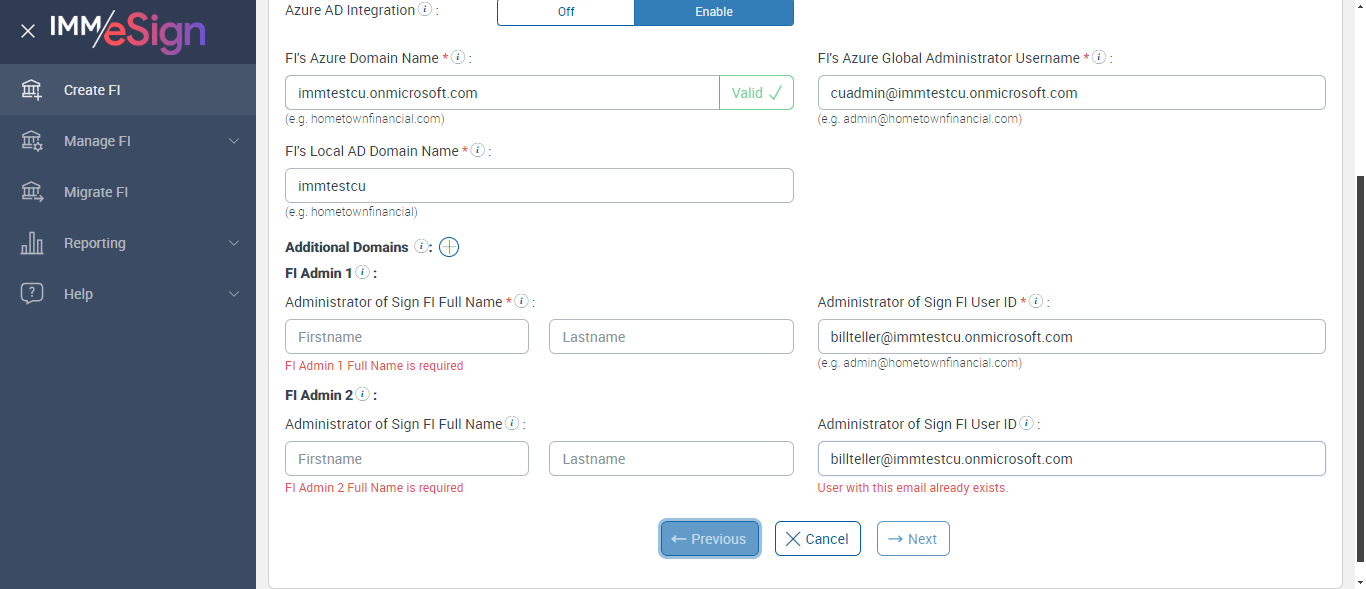1366x589 pixels.
Task: Click info icon beside Azure Global Administrator Username
Action: pyautogui.click(x=1099, y=58)
